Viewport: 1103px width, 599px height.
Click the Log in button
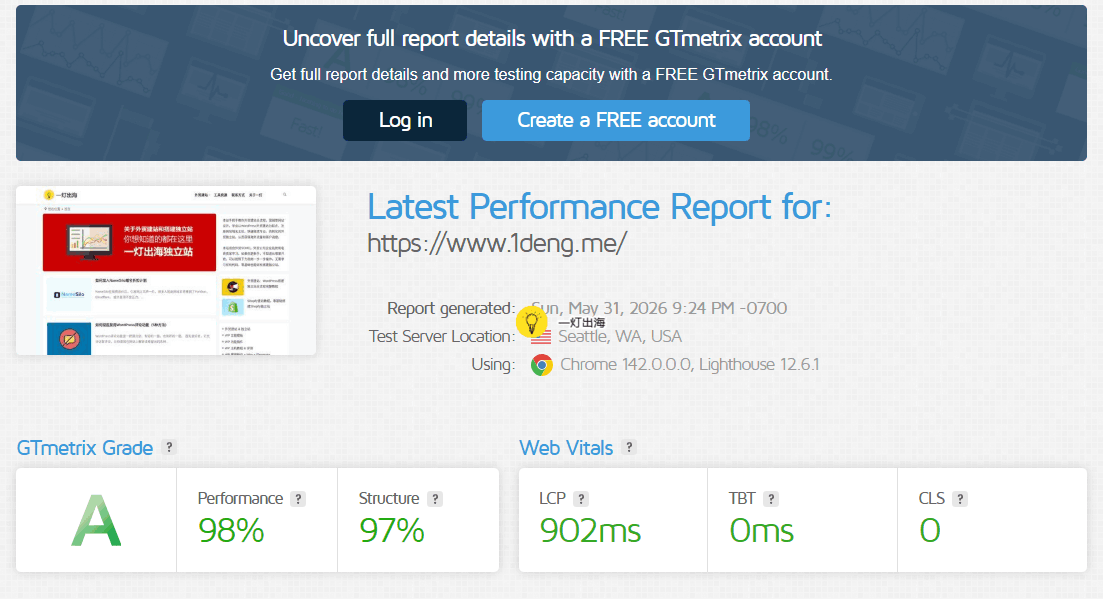[404, 120]
